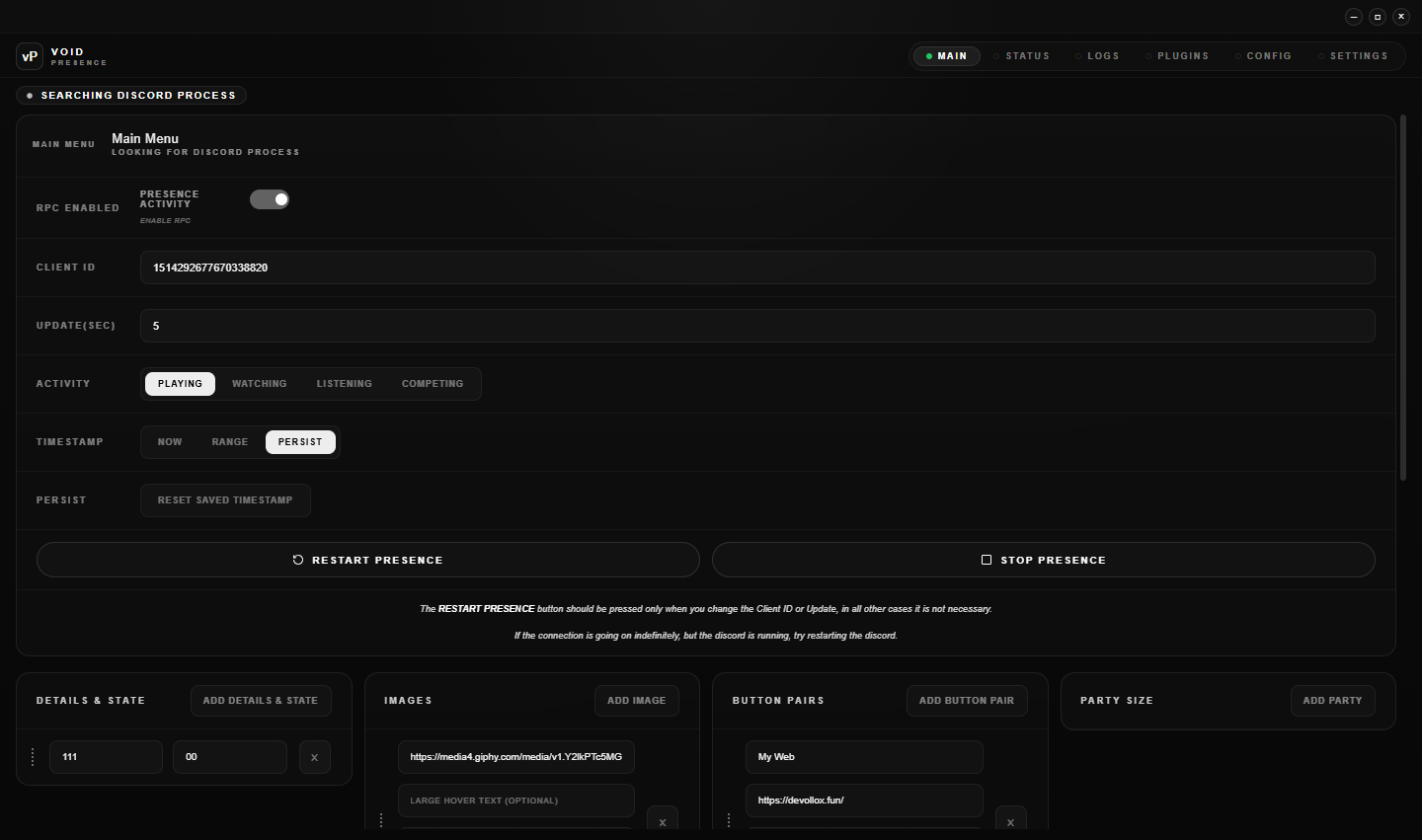The width and height of the screenshot is (1422, 840).
Task: Click the restarting discord hint text
Action: 705,636
